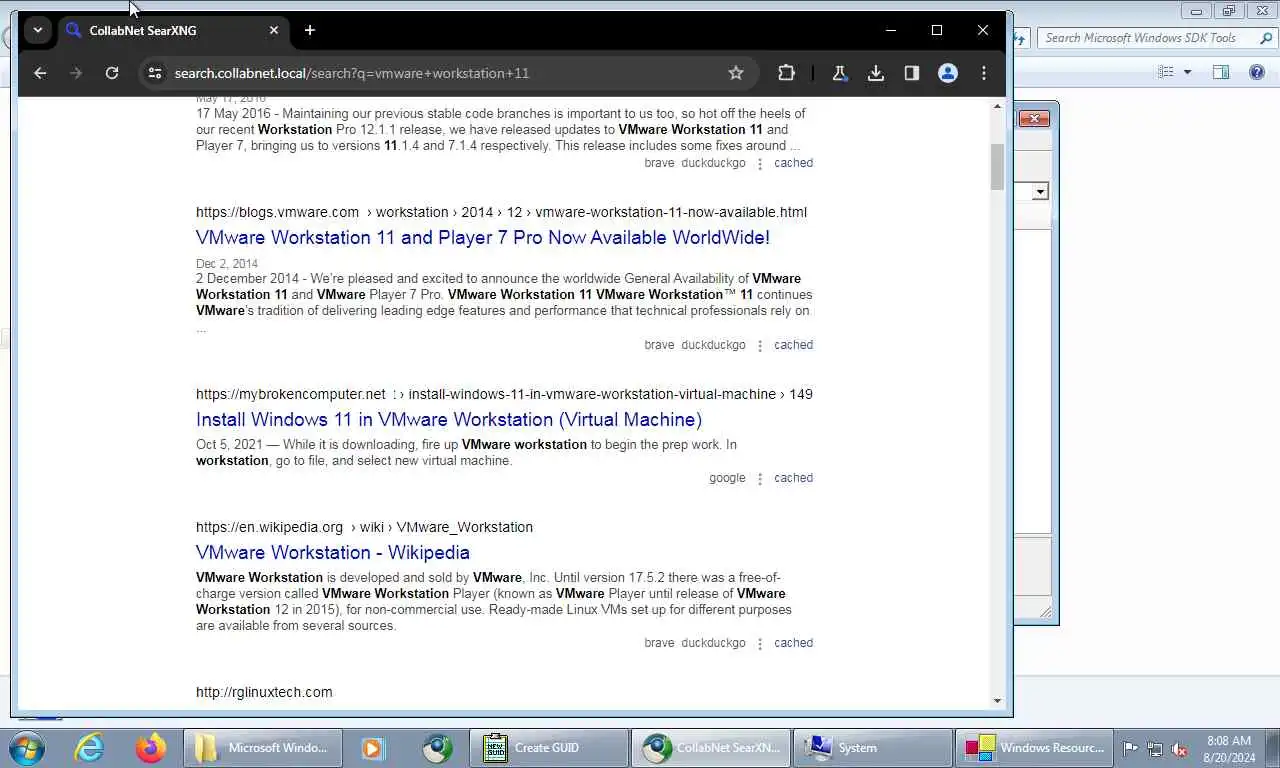This screenshot has height=768, width=1280.
Task: Show Chrome downloads
Action: pyautogui.click(x=875, y=73)
